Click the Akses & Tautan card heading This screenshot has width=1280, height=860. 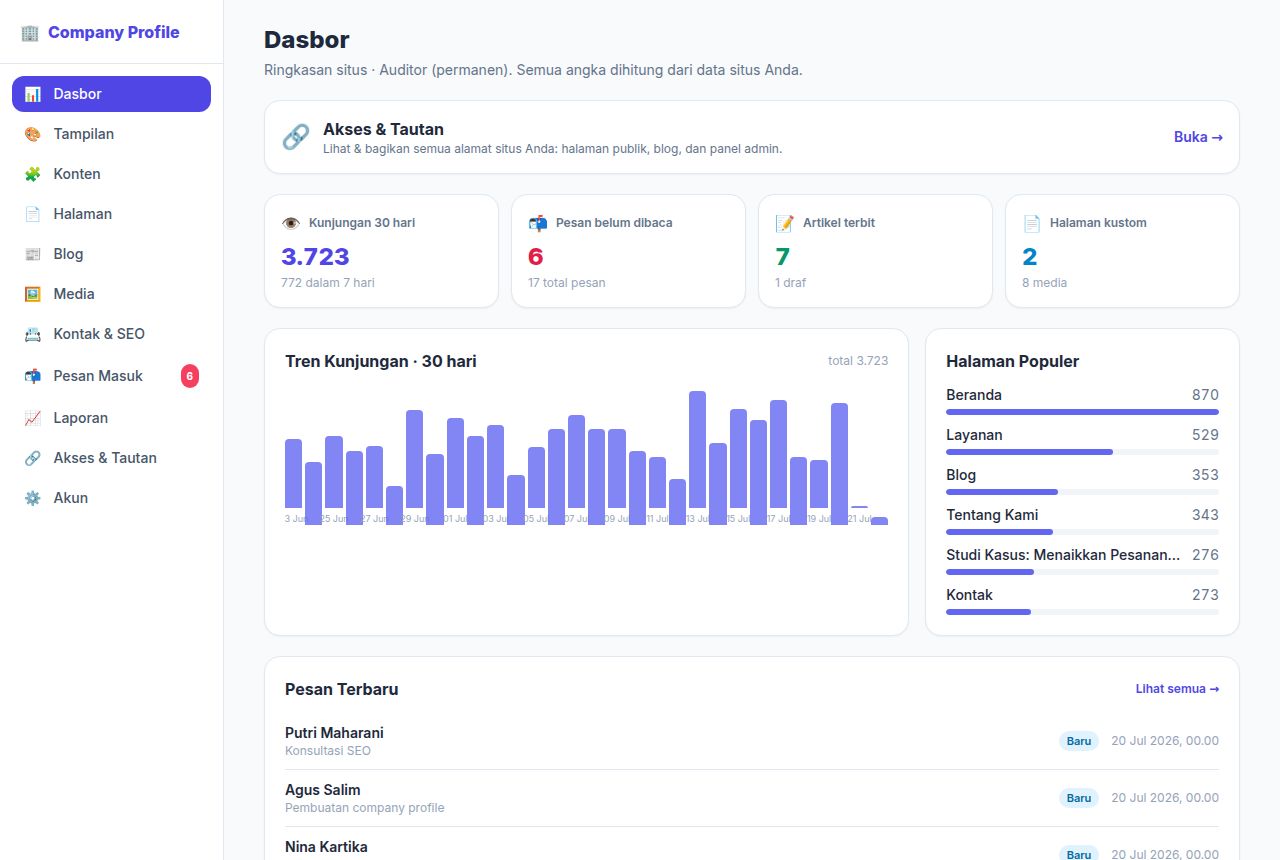click(x=383, y=129)
